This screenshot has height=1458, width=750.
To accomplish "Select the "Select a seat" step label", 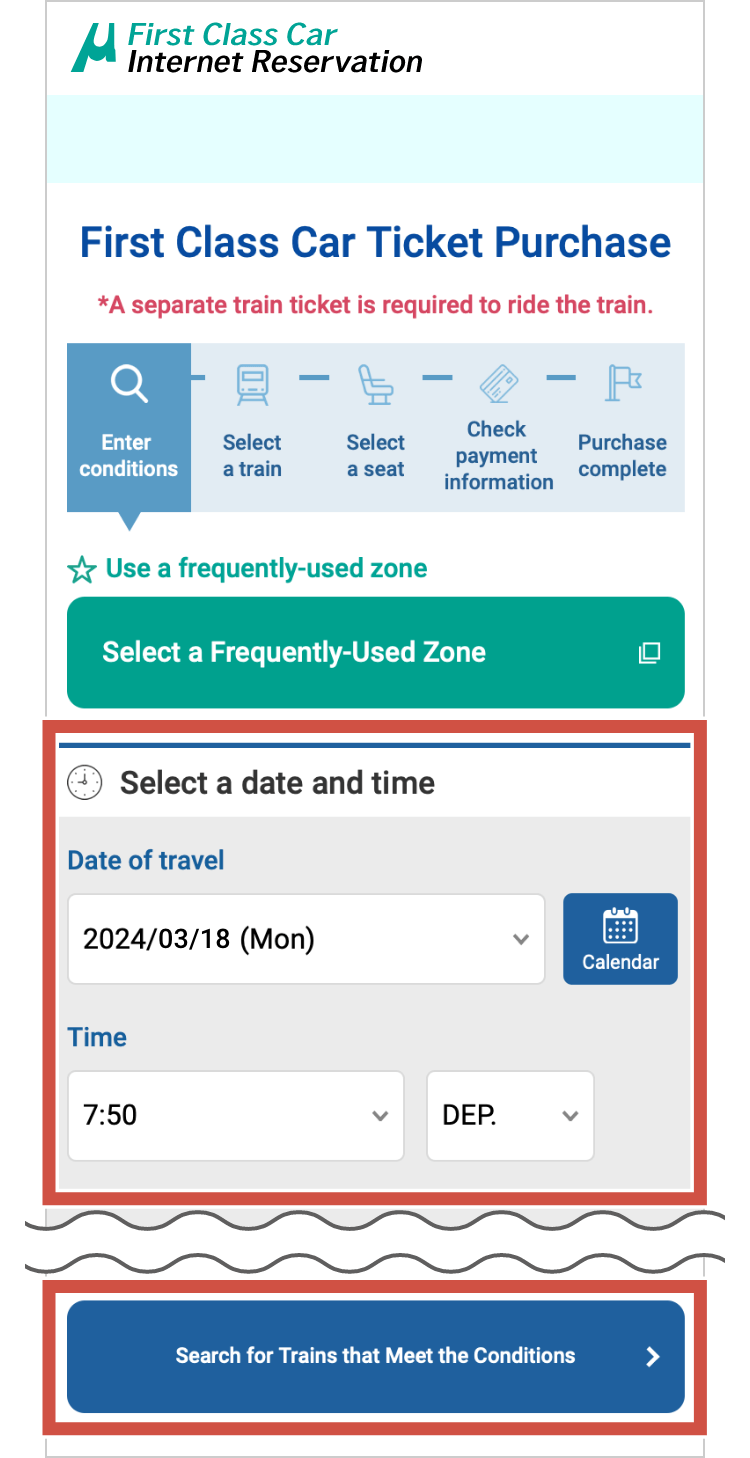I will coord(376,456).
